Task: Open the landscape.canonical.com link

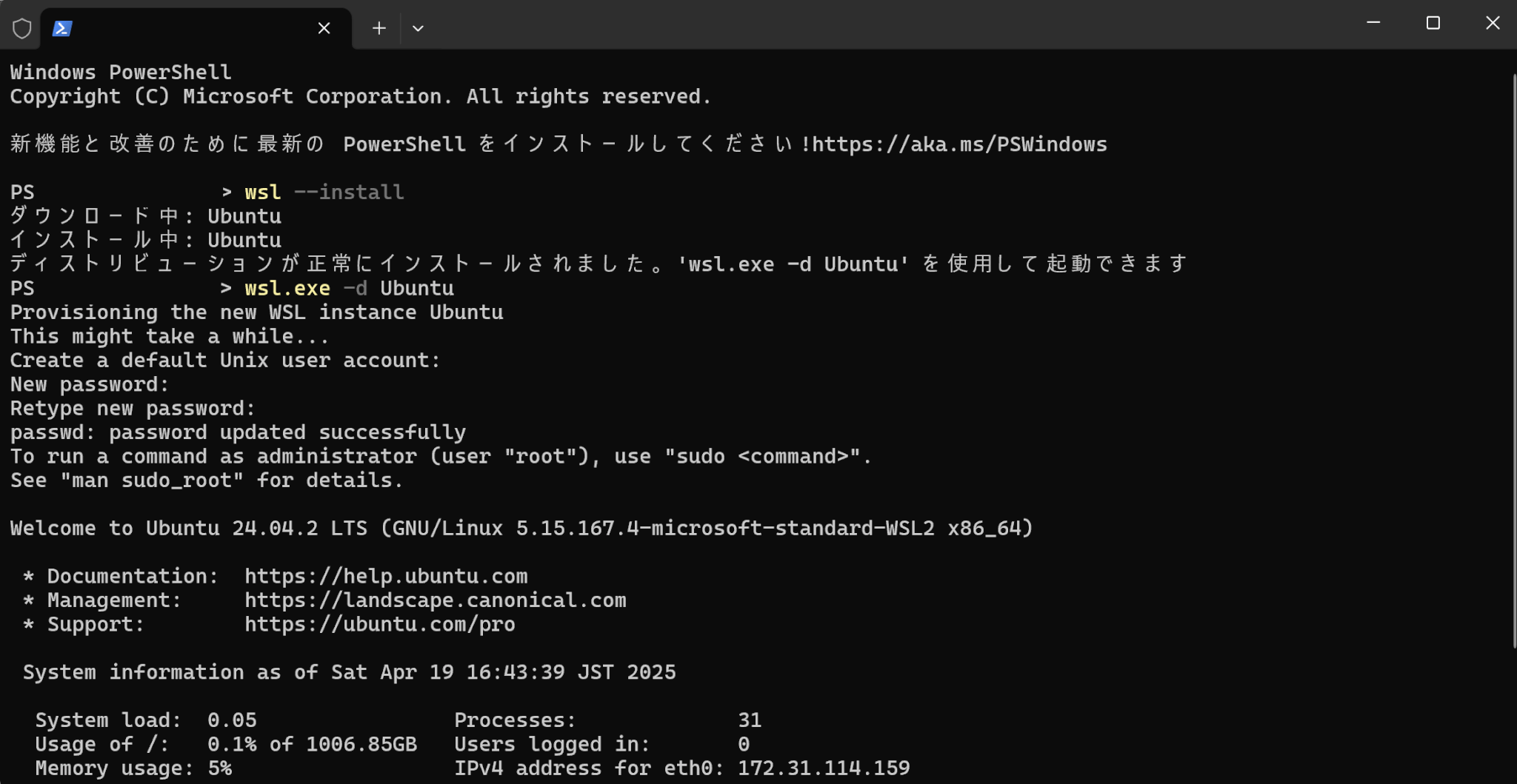Action: (436, 600)
